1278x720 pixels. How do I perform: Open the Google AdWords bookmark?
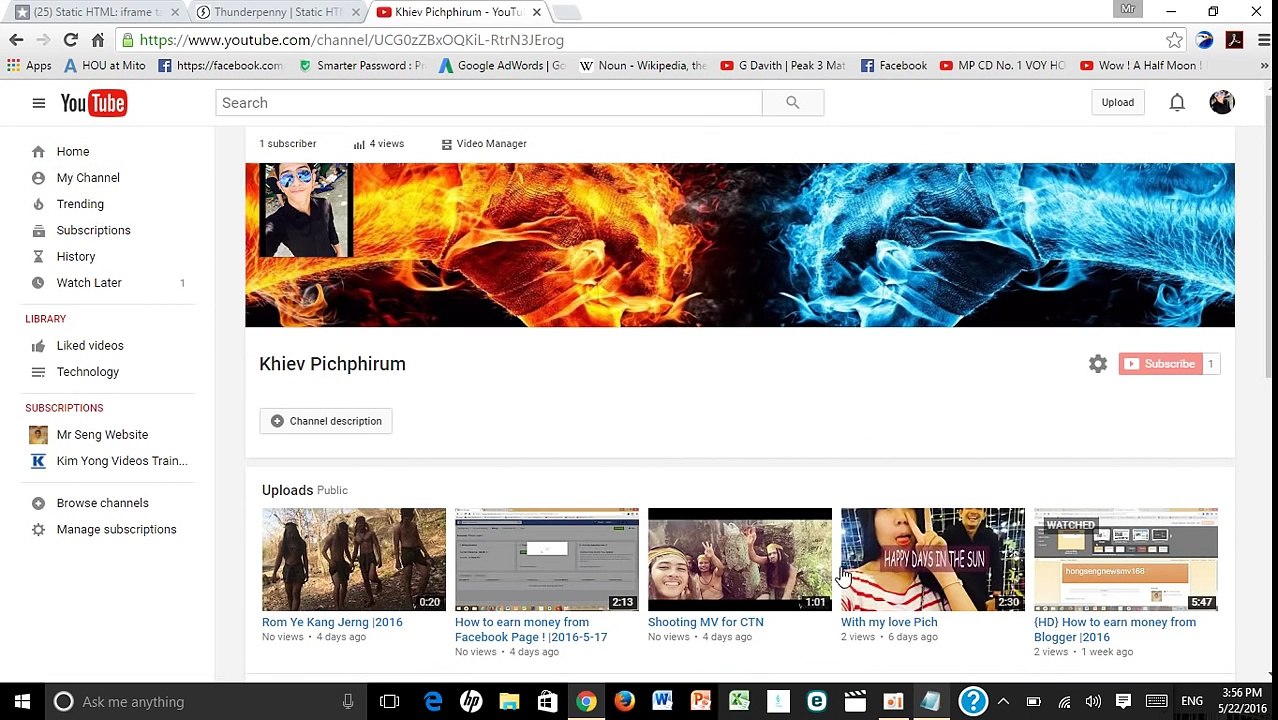point(502,65)
